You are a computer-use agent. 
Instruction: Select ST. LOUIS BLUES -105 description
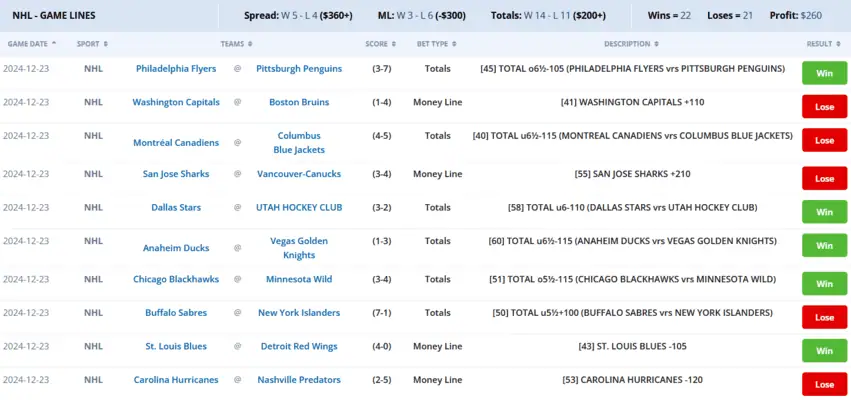pos(632,347)
